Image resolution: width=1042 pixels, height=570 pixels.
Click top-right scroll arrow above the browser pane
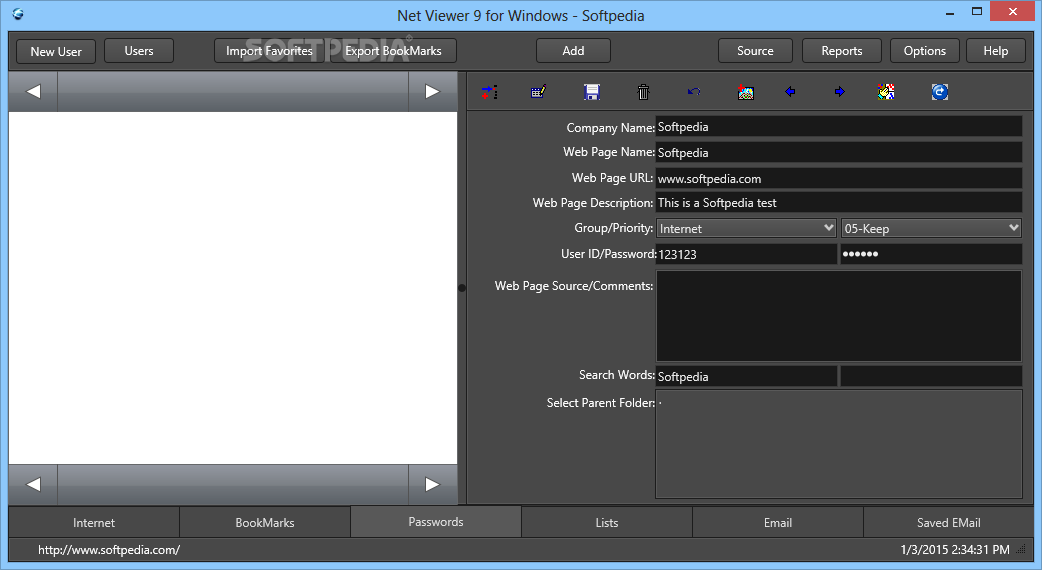(x=433, y=92)
